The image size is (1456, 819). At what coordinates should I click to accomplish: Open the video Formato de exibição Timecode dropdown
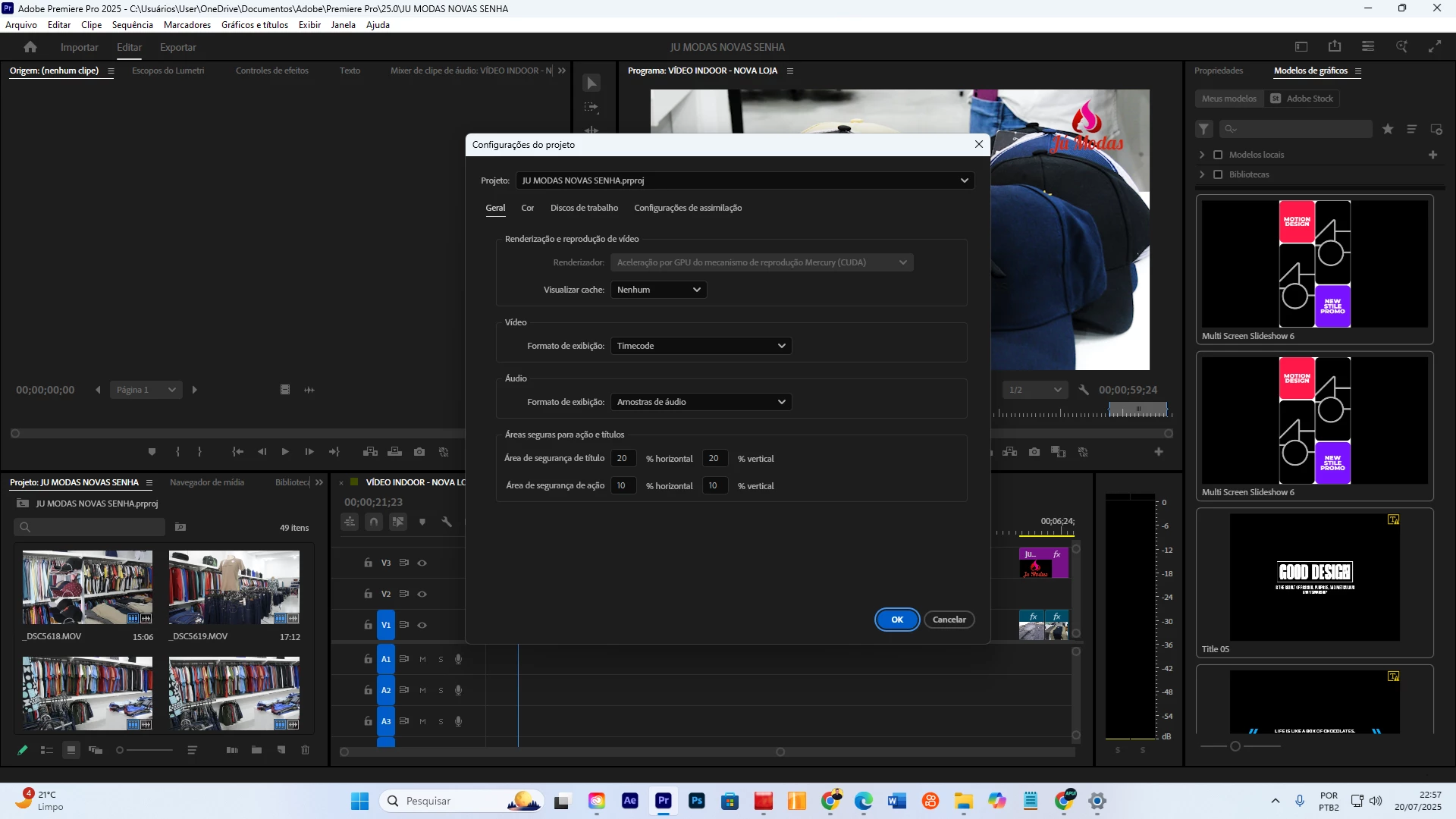[x=701, y=346]
